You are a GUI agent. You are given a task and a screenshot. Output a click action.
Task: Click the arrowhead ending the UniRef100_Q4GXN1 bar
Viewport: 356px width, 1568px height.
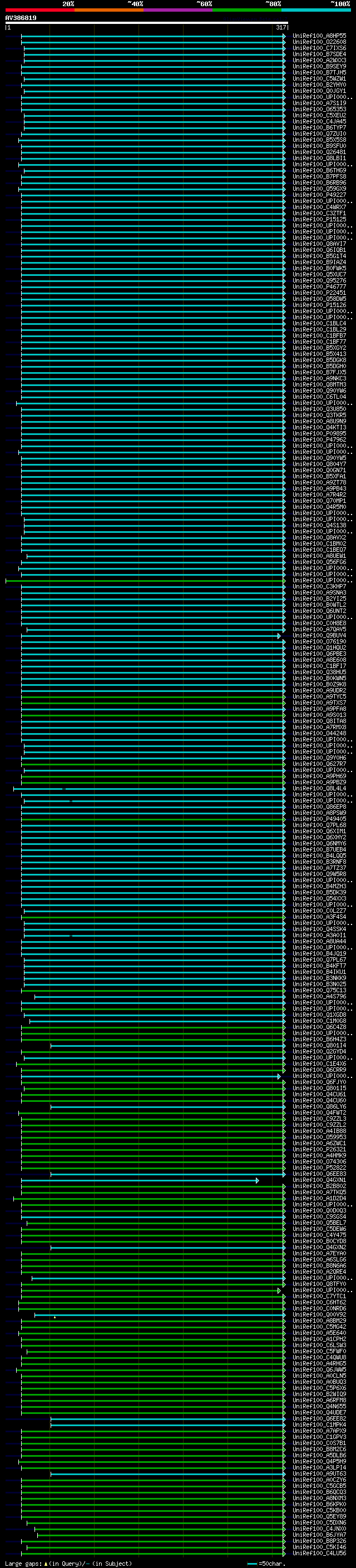(x=258, y=1180)
